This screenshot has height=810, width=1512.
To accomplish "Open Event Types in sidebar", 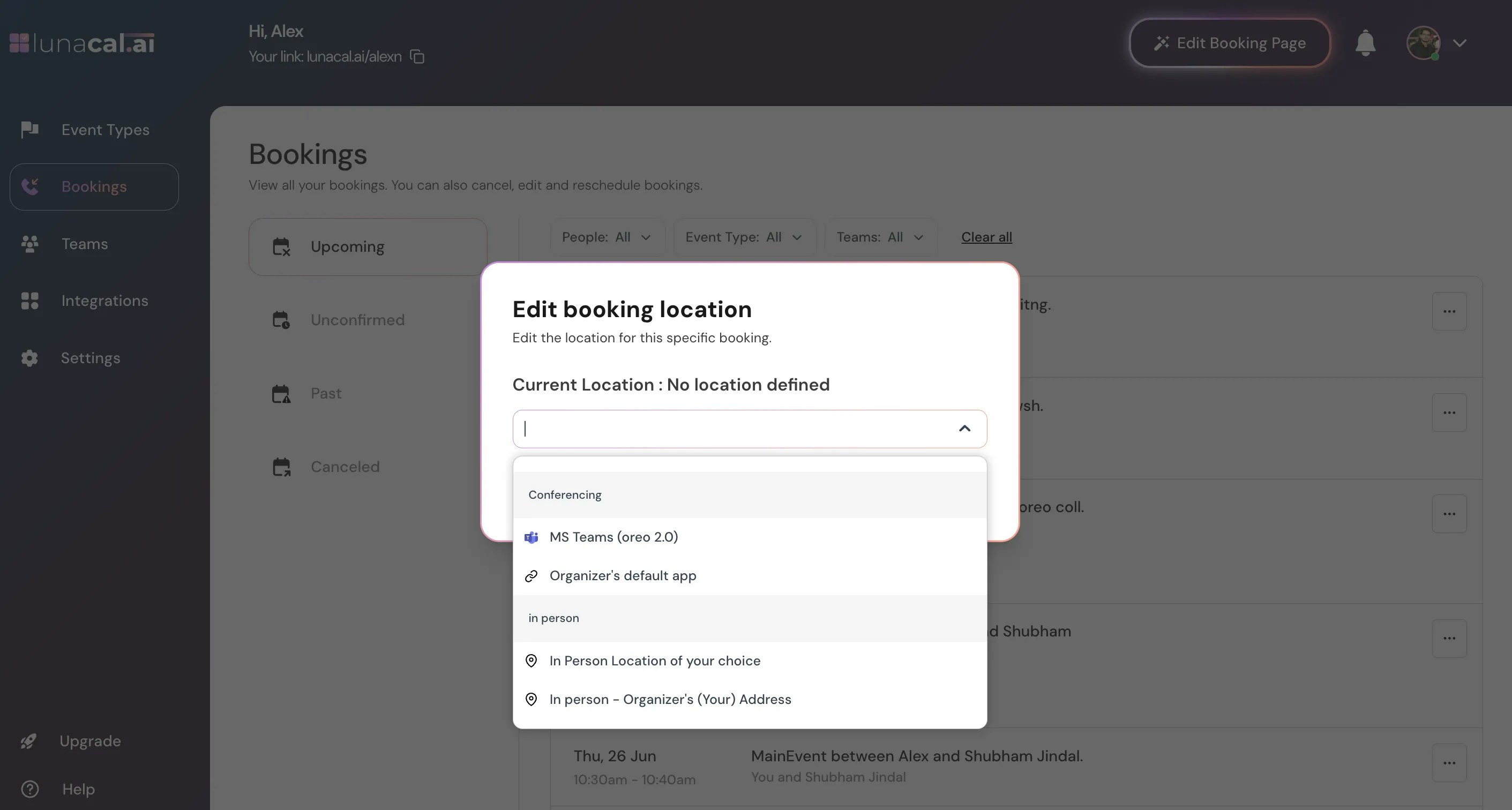I will (x=105, y=130).
